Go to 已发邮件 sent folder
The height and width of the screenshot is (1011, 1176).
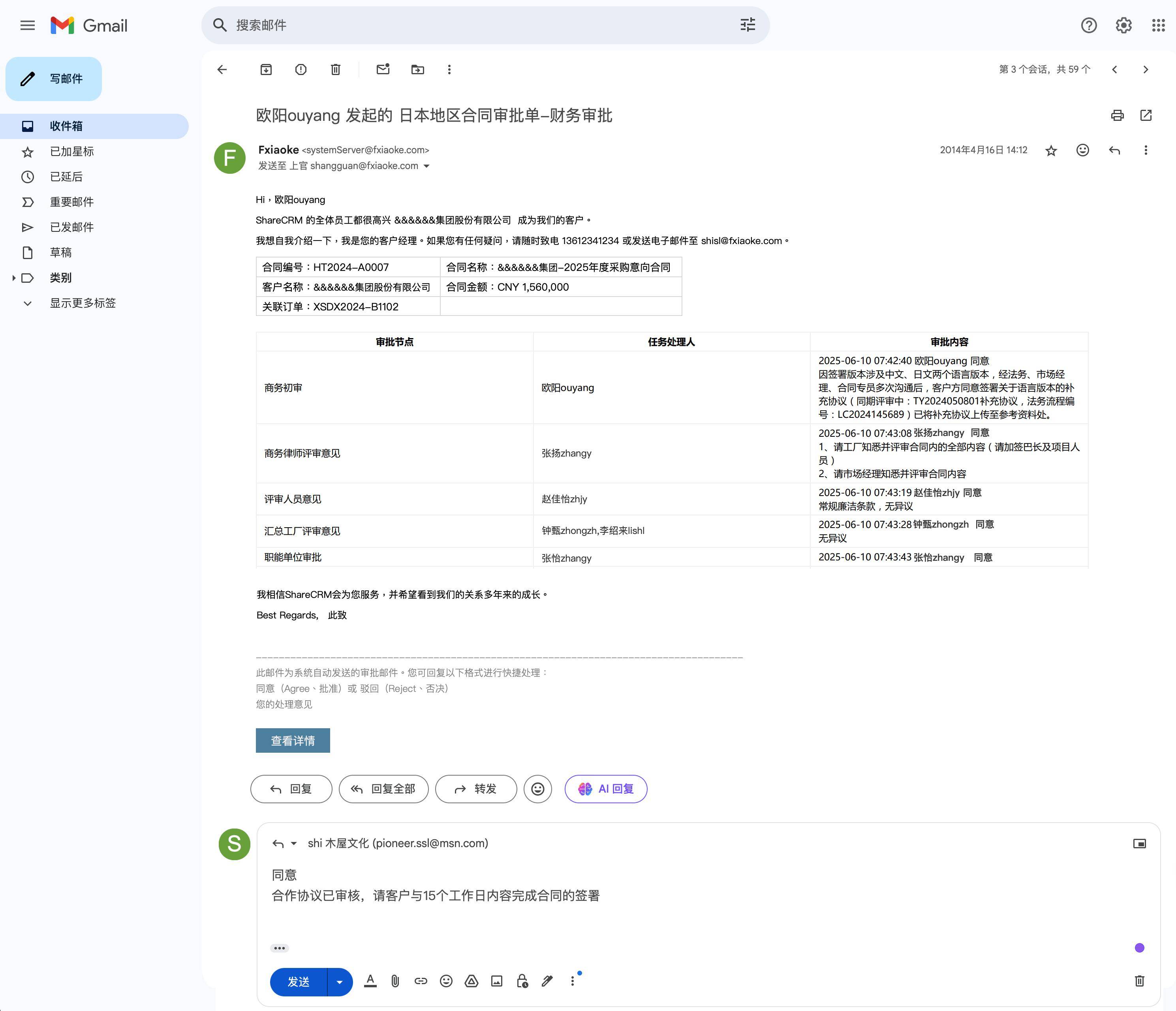(x=71, y=227)
